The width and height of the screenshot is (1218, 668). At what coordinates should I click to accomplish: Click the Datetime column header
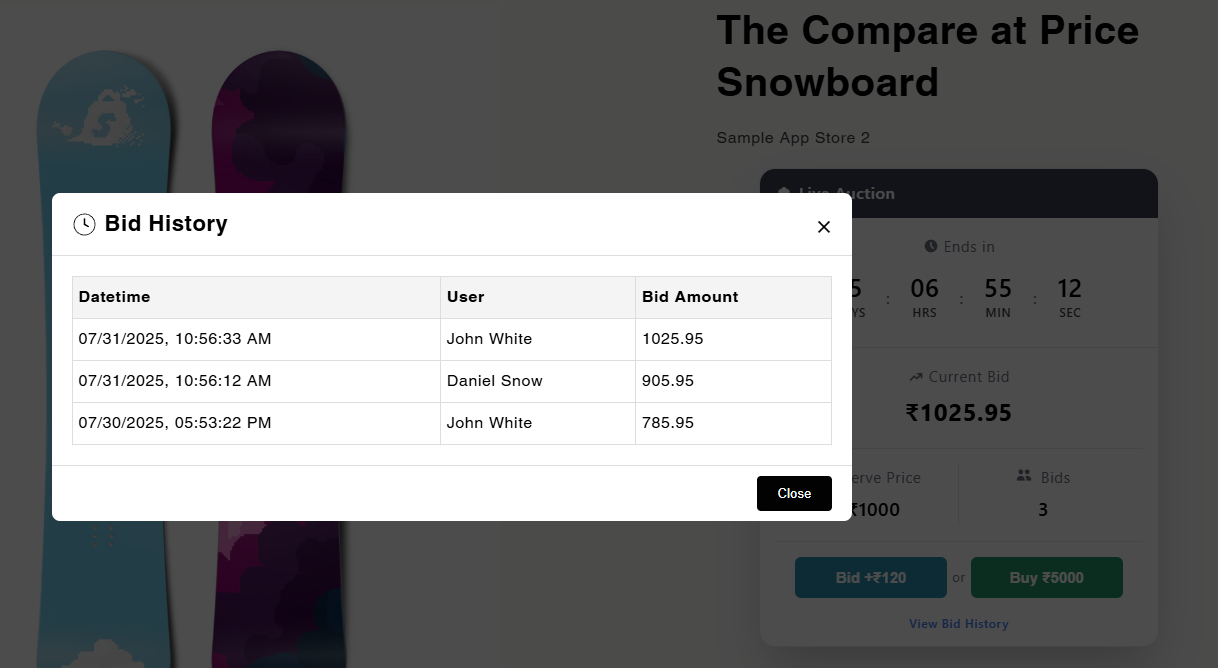click(x=114, y=297)
